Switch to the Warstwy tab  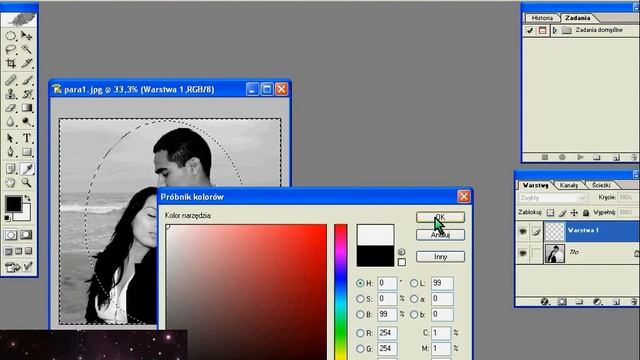535,185
